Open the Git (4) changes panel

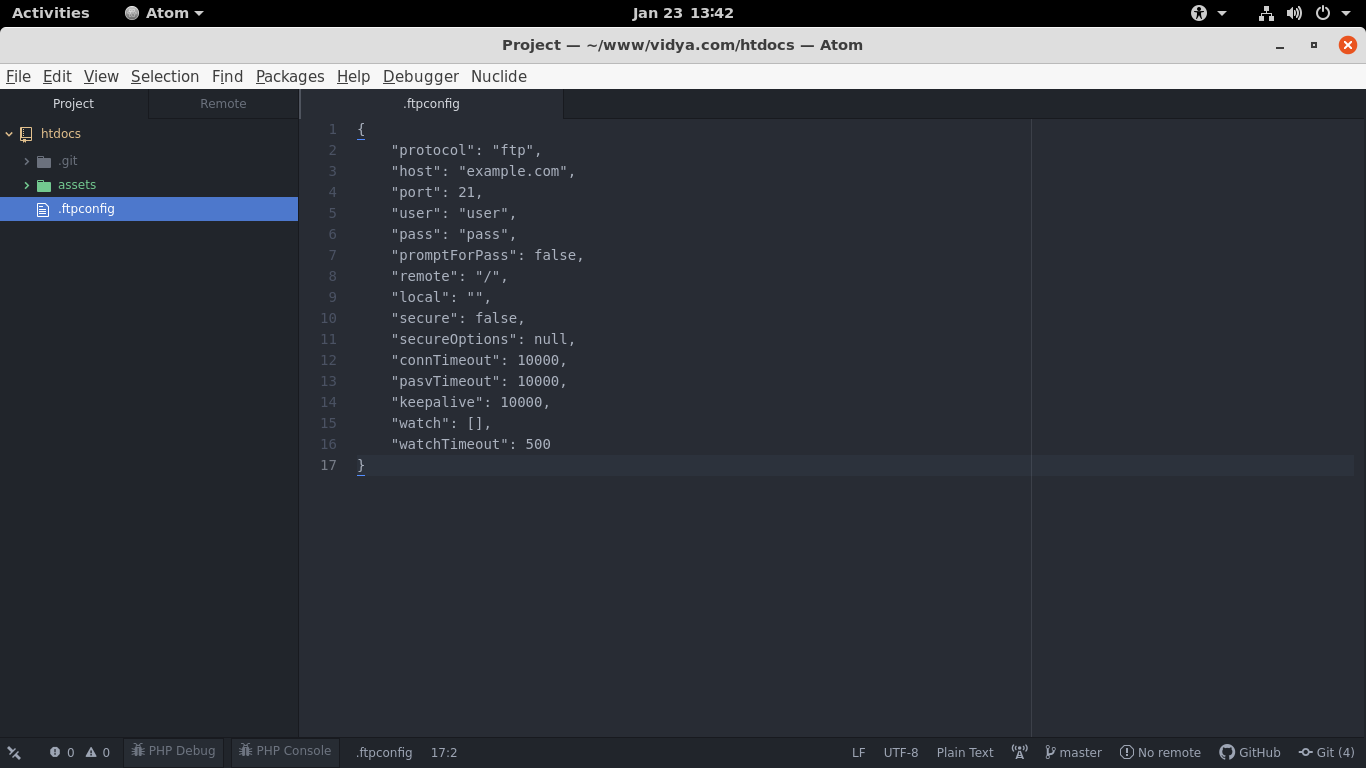[x=1327, y=753]
